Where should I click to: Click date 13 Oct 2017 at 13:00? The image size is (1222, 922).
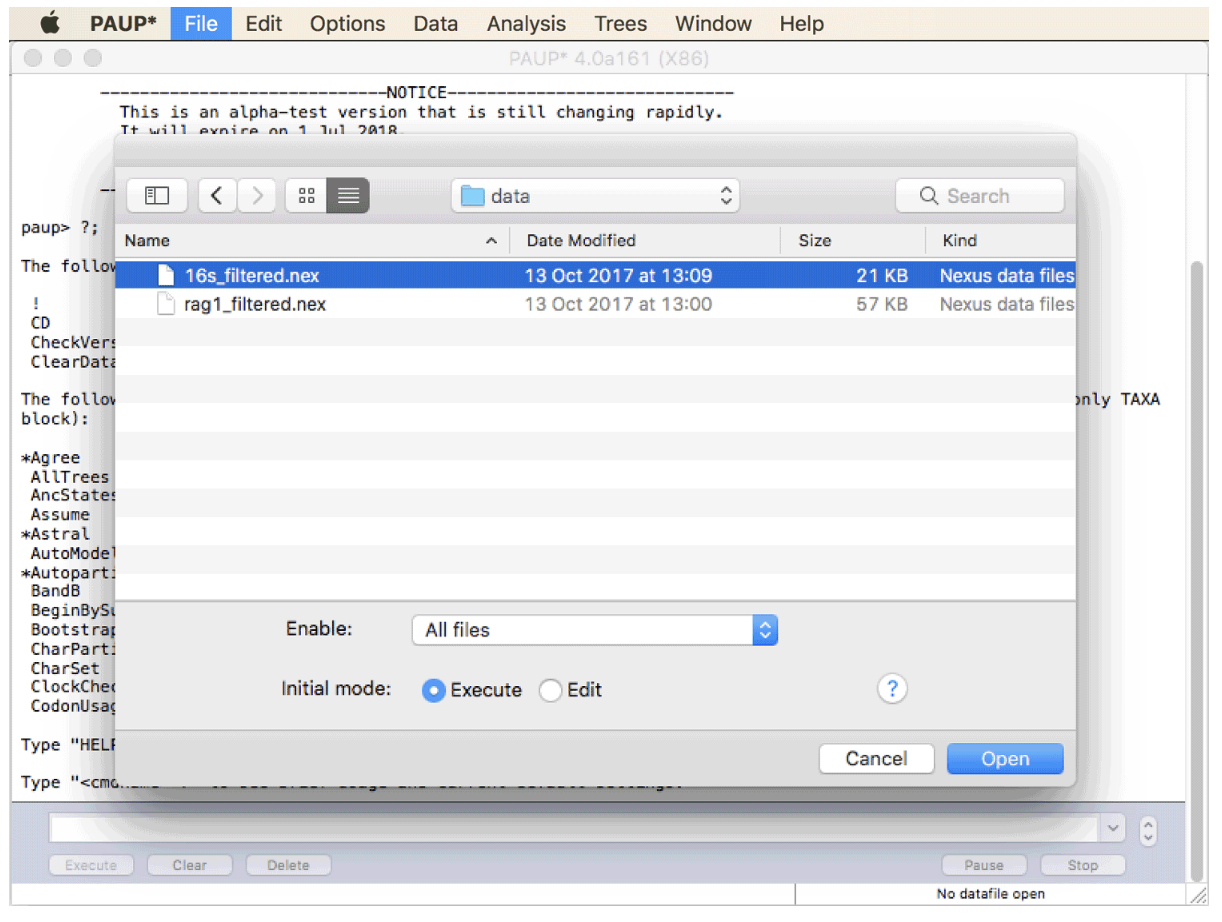(619, 304)
